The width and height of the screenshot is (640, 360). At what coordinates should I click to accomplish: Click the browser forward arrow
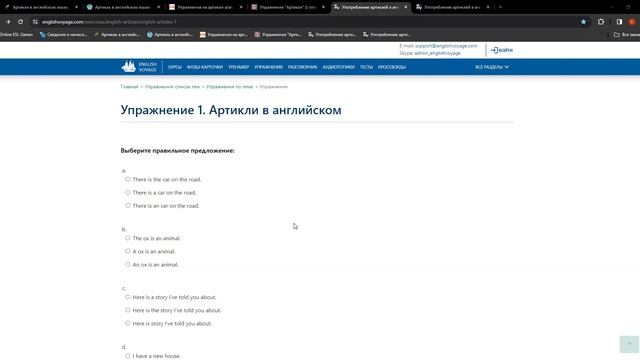pos(7,22)
